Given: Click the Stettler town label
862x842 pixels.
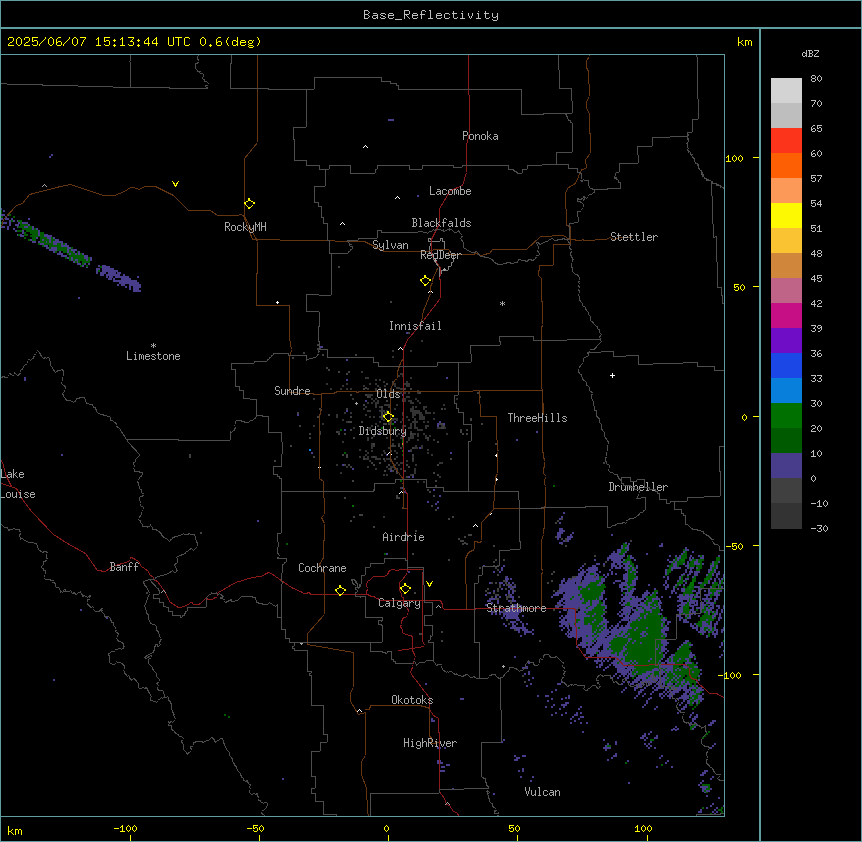Looking at the screenshot, I should (x=634, y=237).
